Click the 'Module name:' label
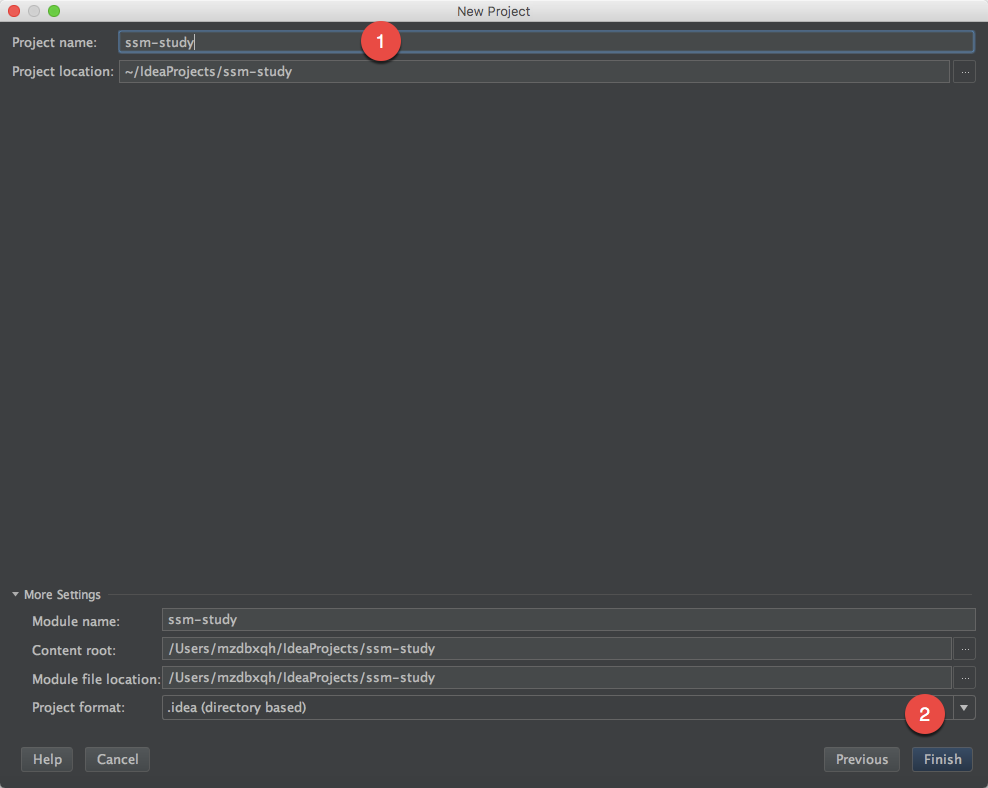The image size is (988, 788). pos(76,621)
